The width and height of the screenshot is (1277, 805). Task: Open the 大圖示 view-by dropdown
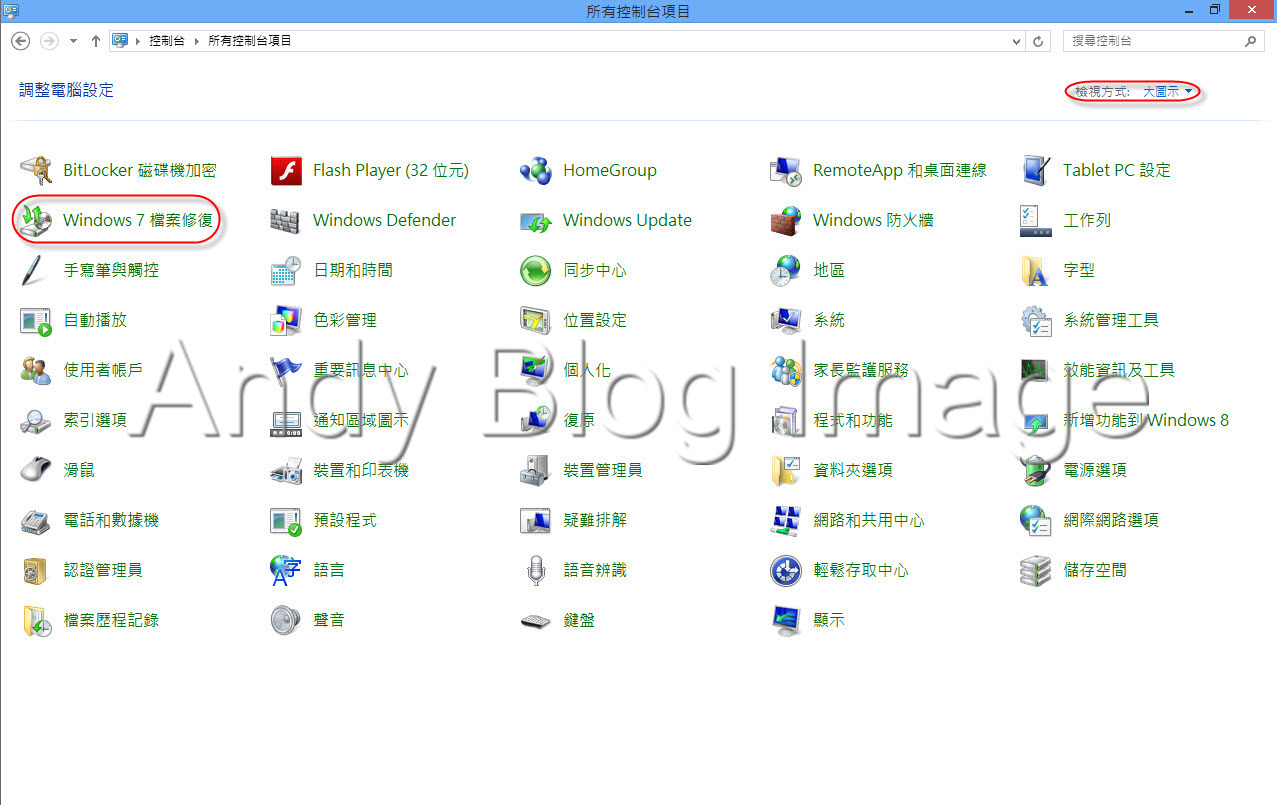tap(1168, 91)
